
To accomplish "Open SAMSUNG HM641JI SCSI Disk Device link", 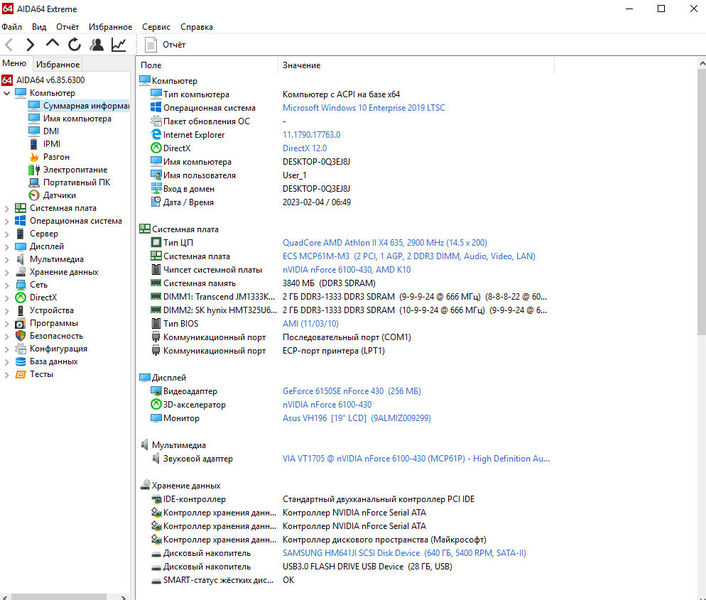I will click(404, 553).
